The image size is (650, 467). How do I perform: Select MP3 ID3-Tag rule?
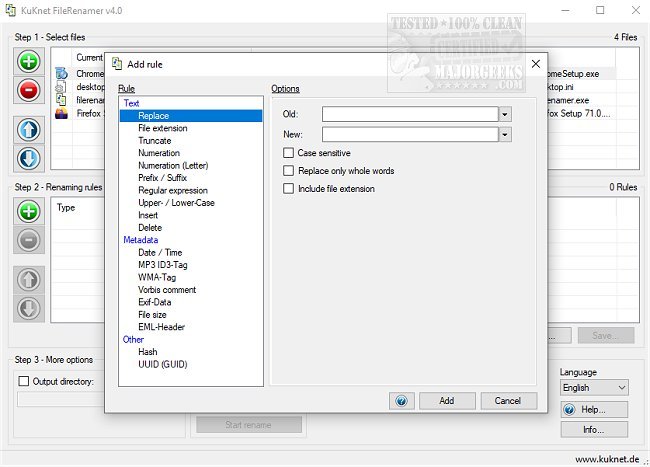[x=162, y=265]
